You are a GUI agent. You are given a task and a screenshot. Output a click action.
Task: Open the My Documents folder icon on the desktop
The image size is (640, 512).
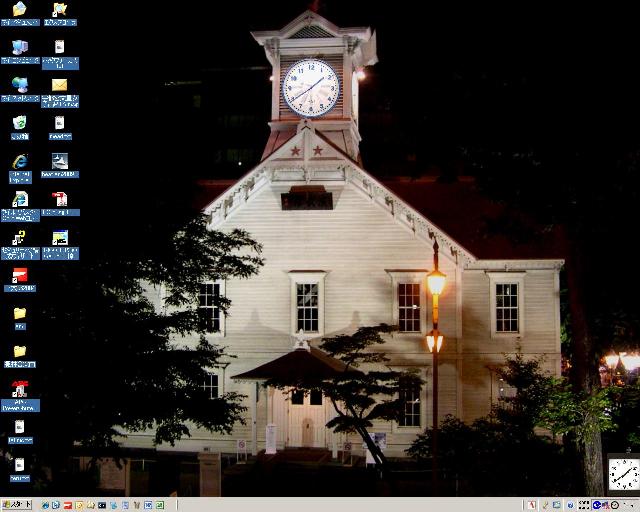(x=20, y=9)
